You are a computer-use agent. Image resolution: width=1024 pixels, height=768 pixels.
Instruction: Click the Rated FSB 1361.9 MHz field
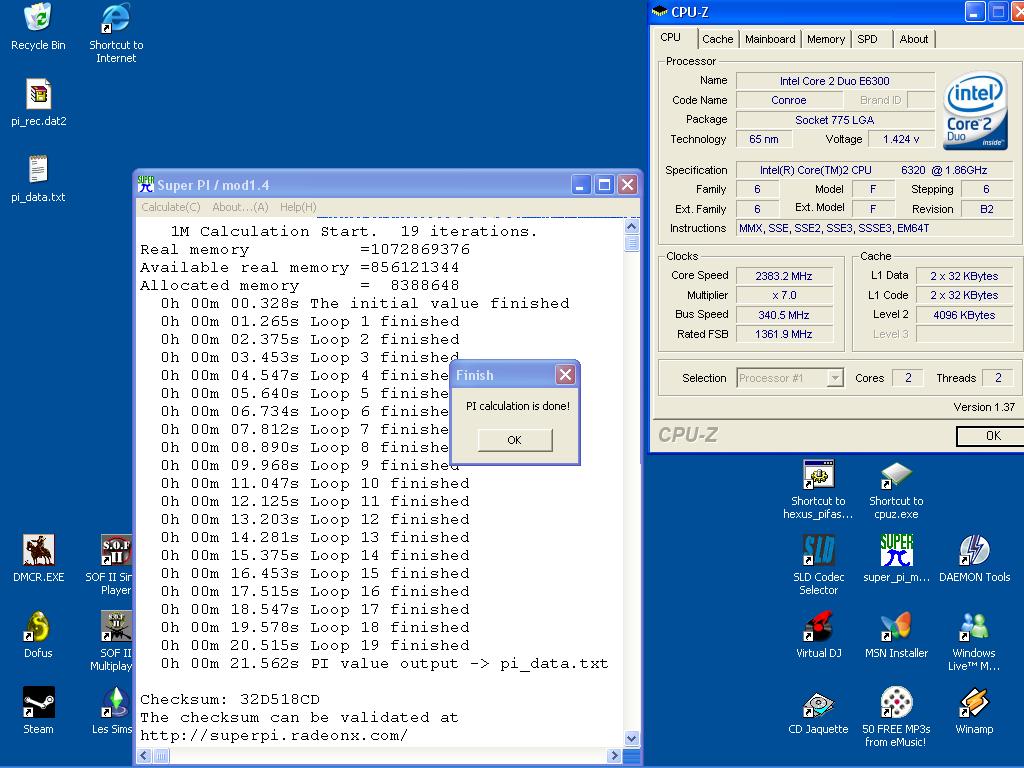point(784,334)
